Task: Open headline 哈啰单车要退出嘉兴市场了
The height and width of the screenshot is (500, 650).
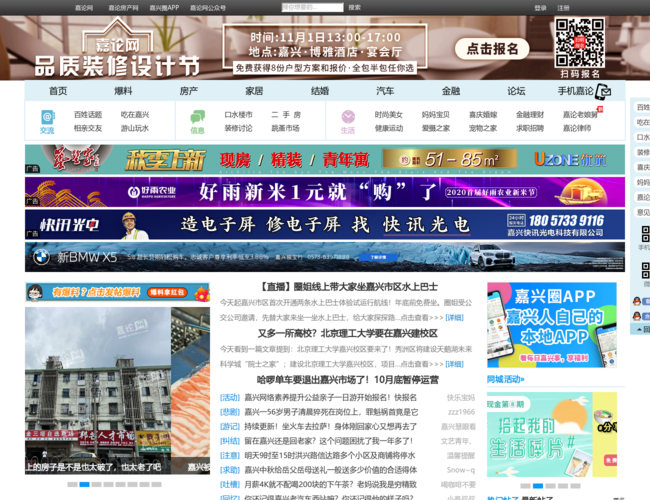Action: [x=348, y=380]
